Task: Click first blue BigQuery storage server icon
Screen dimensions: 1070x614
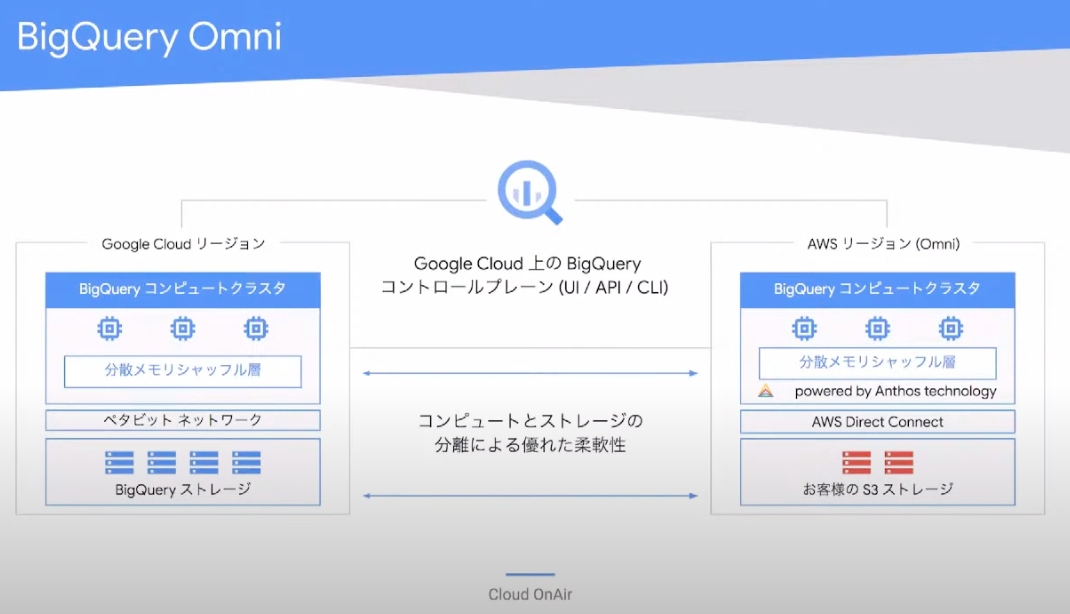Action: (119, 463)
